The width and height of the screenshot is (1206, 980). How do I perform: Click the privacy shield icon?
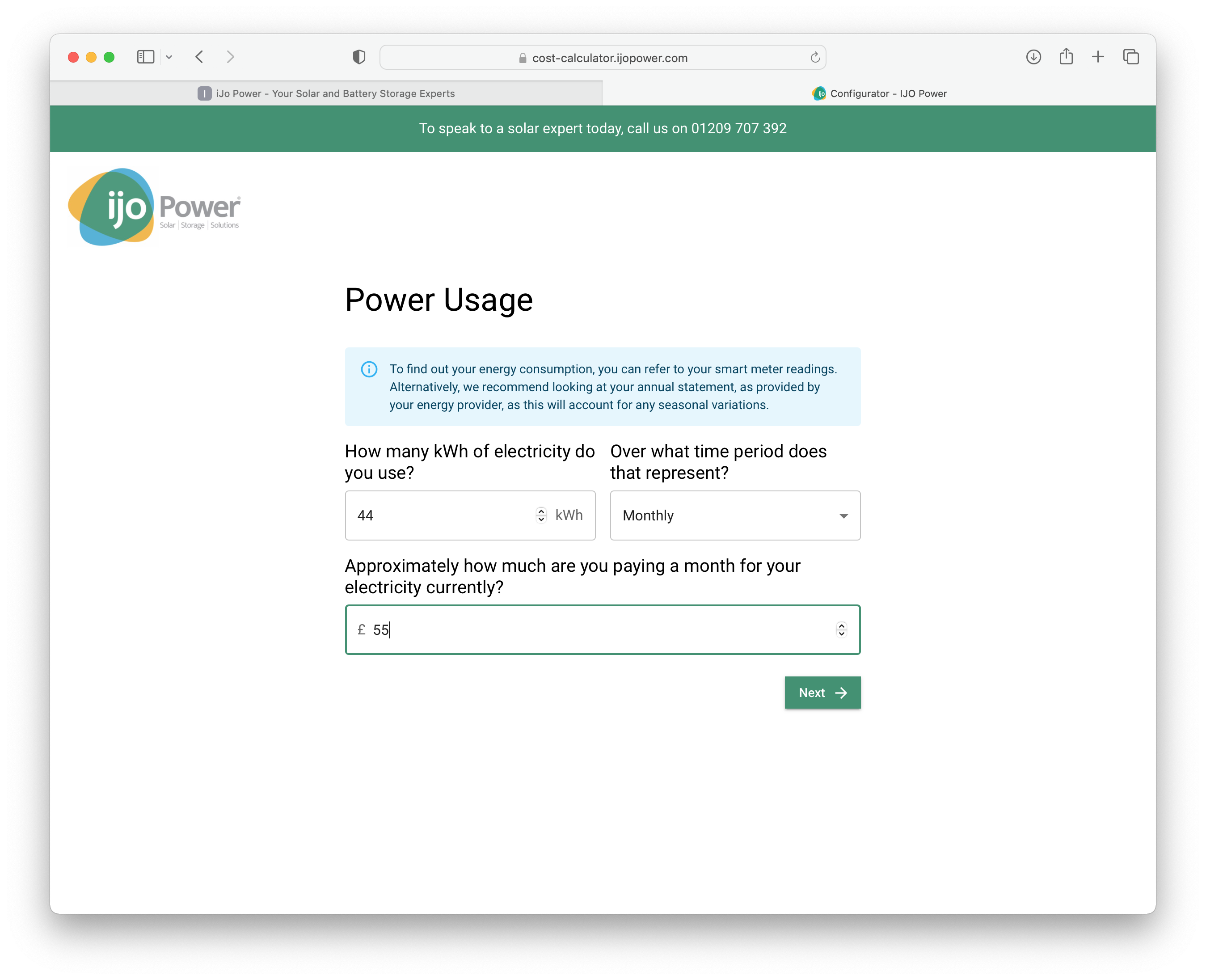(359, 57)
